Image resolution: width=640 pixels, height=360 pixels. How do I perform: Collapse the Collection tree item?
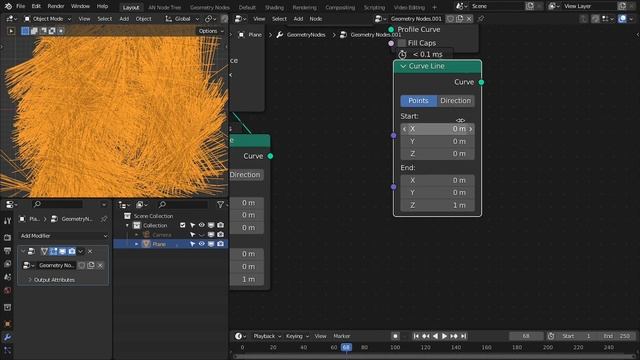tap(127, 225)
